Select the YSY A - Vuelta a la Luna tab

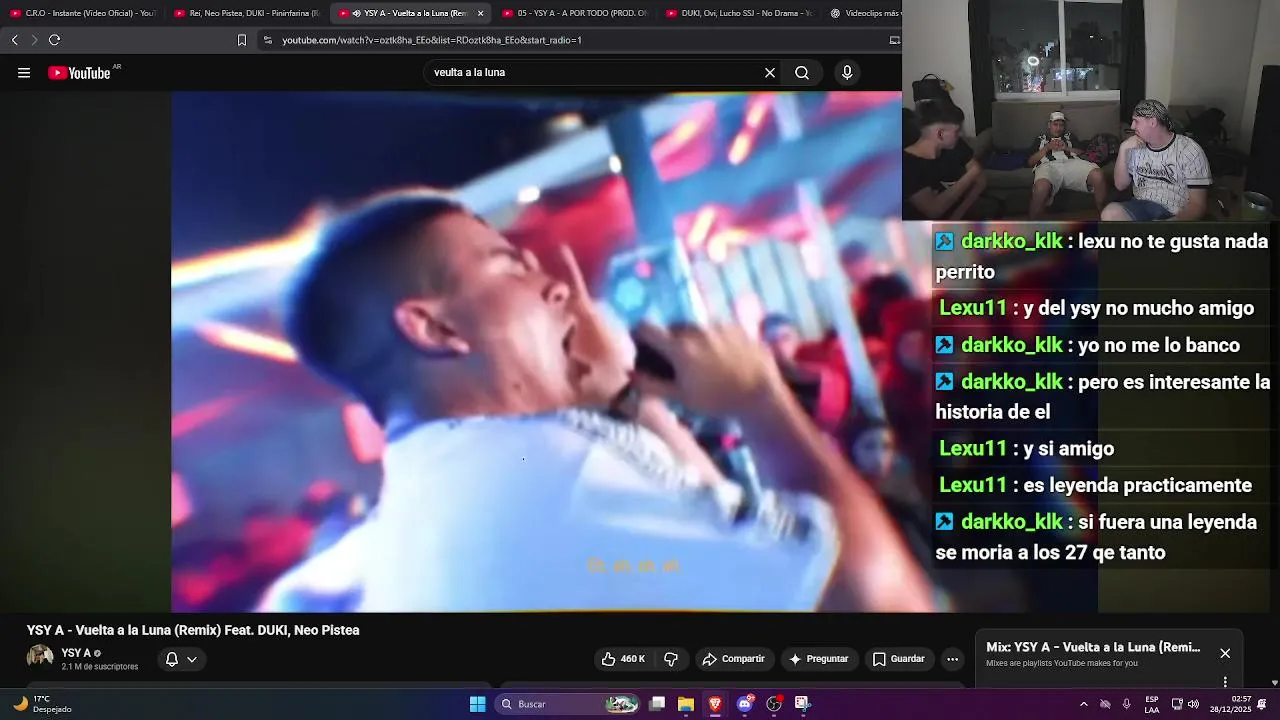coord(408,13)
